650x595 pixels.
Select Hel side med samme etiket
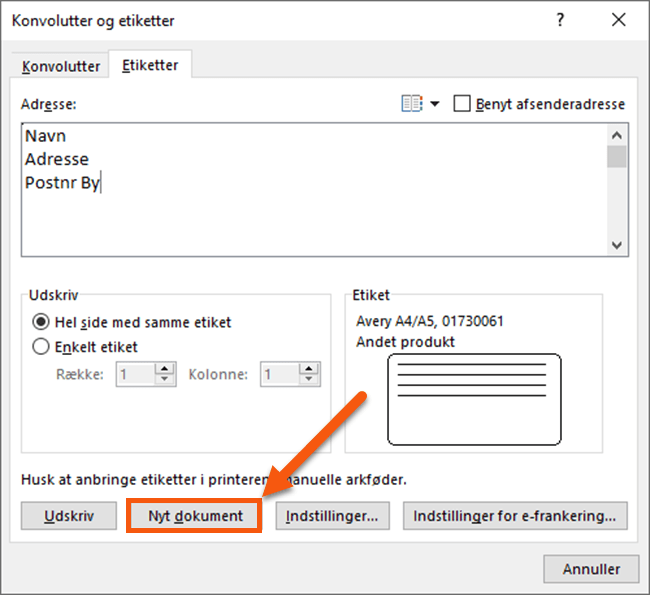[41, 322]
